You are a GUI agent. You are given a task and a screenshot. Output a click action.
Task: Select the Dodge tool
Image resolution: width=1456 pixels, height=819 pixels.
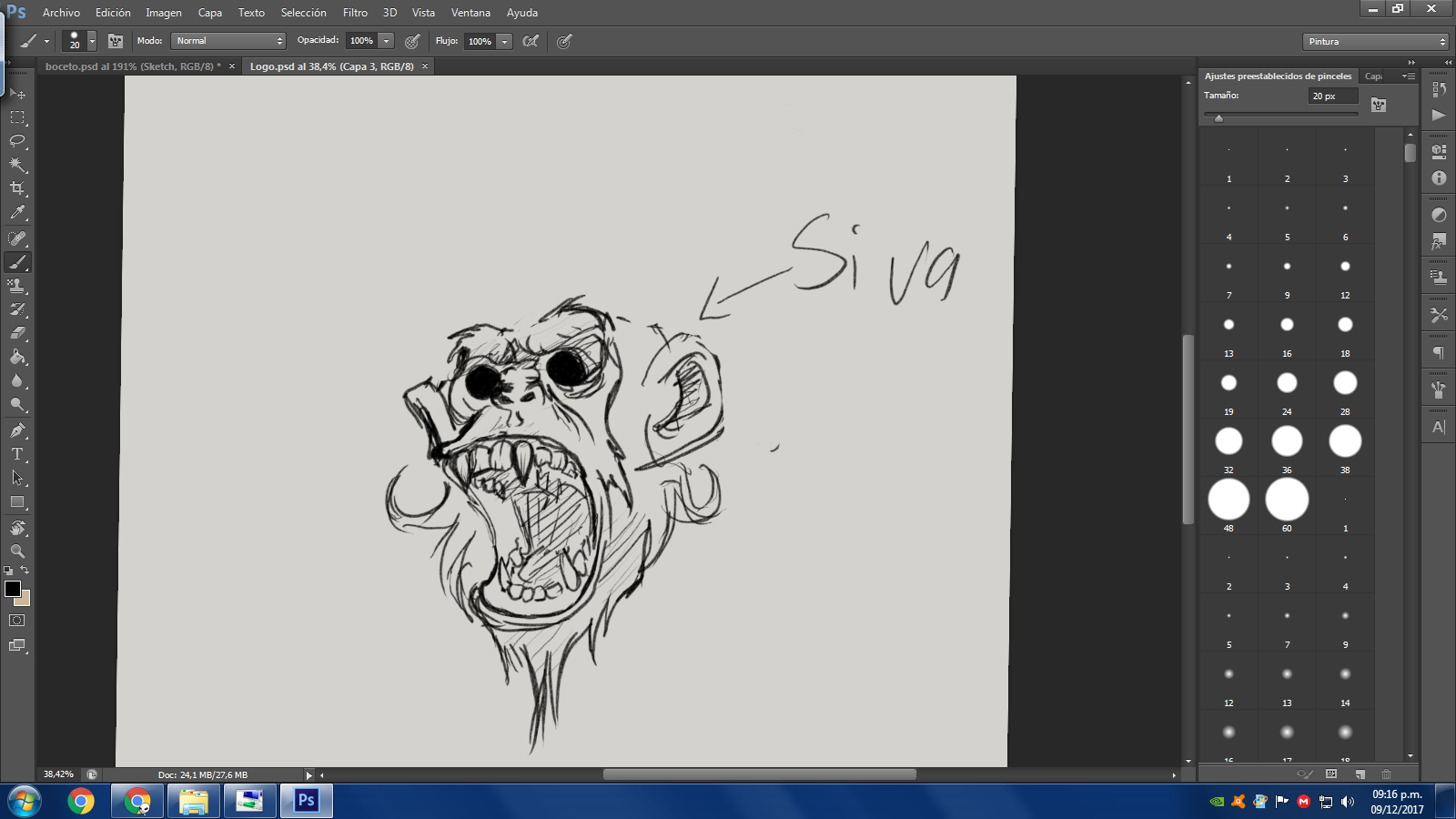pyautogui.click(x=17, y=404)
